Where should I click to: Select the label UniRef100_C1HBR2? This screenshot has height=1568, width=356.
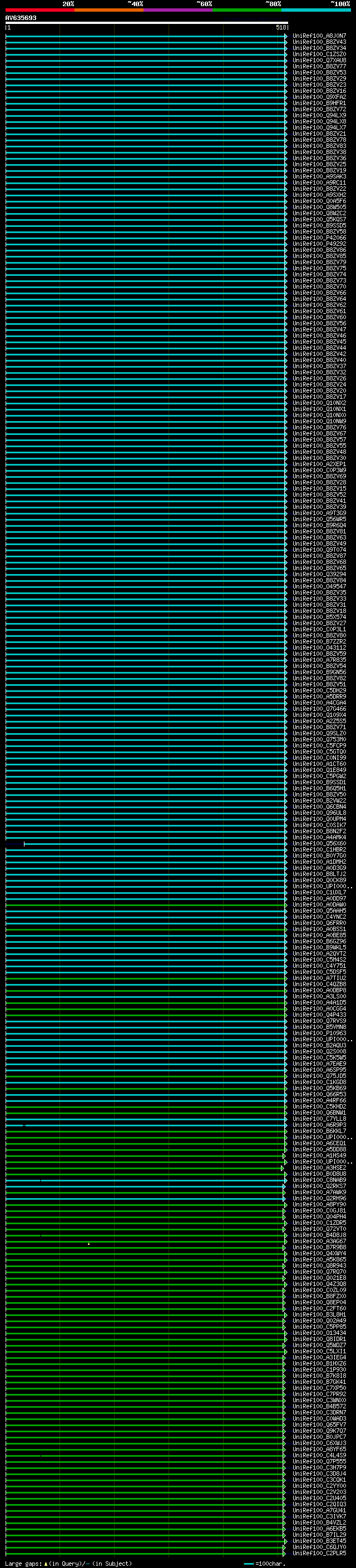pyautogui.click(x=319, y=850)
